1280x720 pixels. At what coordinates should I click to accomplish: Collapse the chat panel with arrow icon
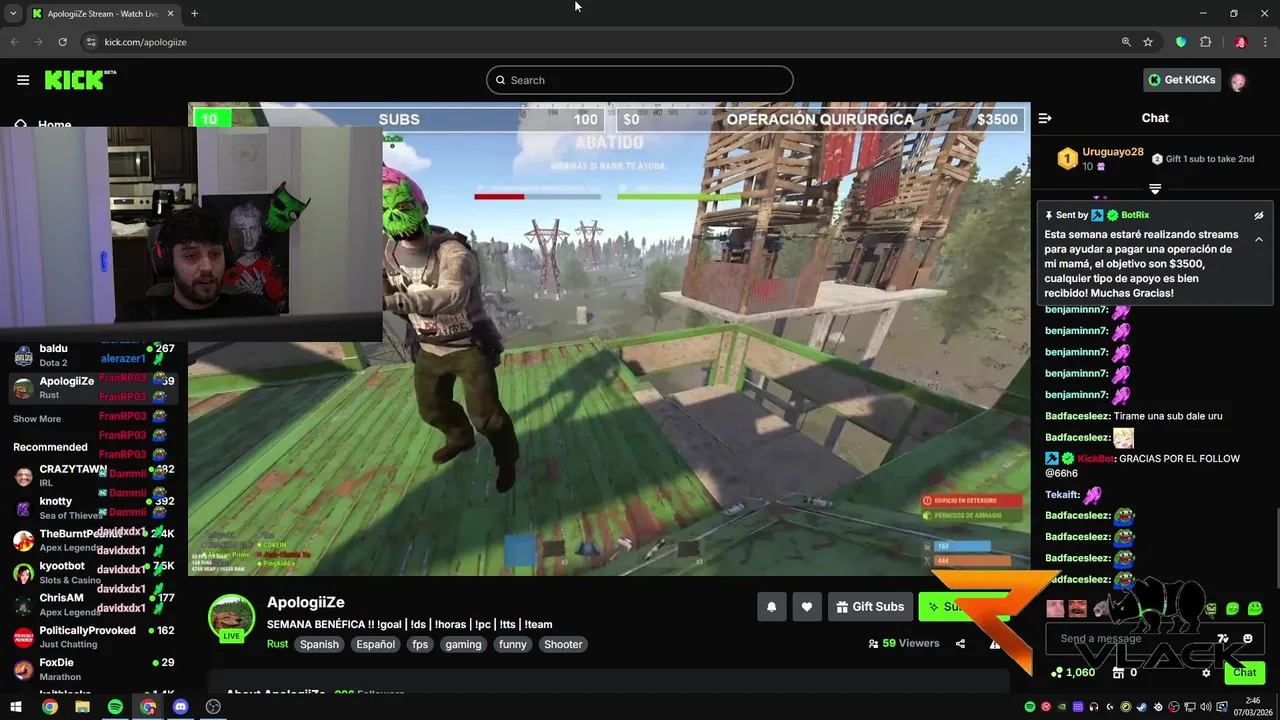[x=1045, y=118]
